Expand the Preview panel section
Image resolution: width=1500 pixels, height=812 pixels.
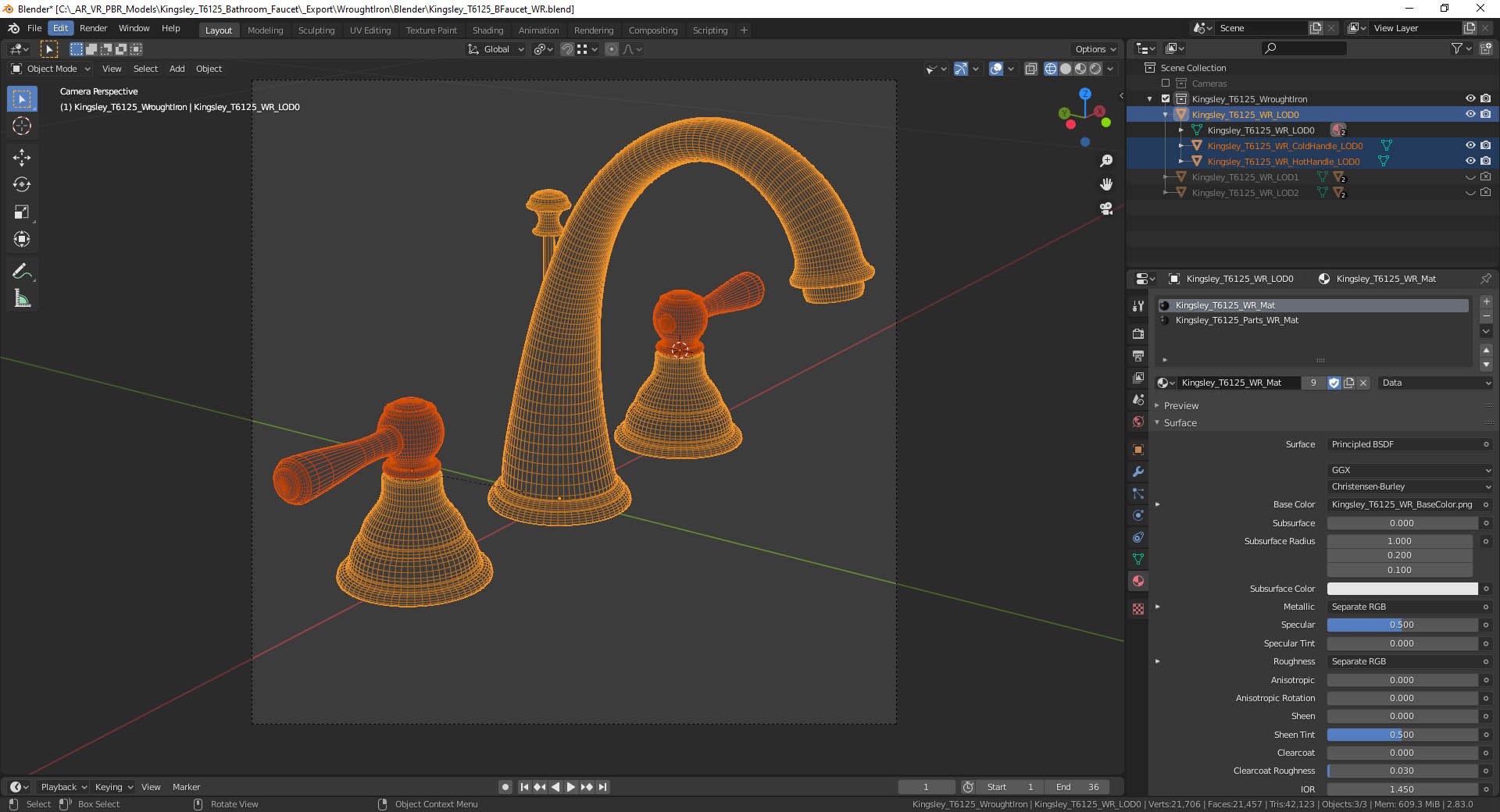[x=1180, y=406]
